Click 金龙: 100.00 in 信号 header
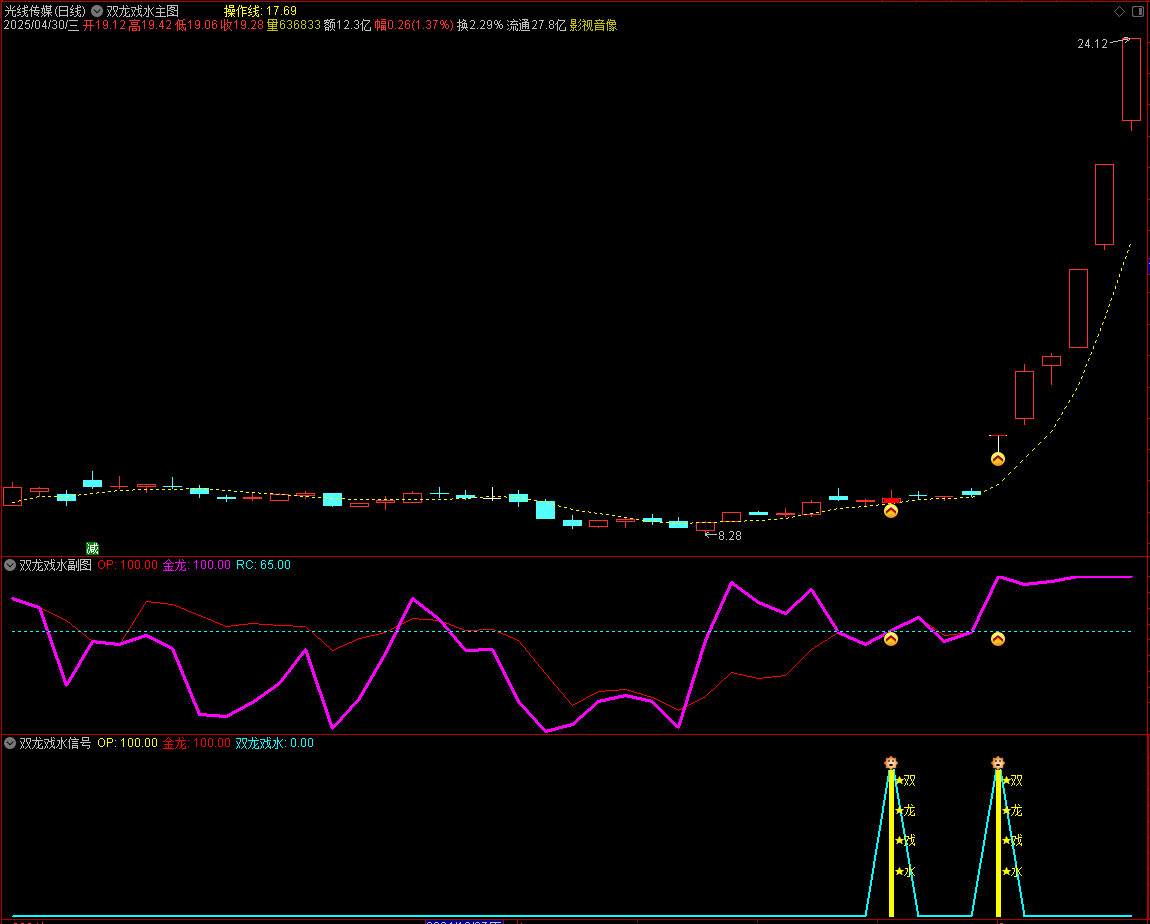This screenshot has height=924, width=1150. click(197, 743)
